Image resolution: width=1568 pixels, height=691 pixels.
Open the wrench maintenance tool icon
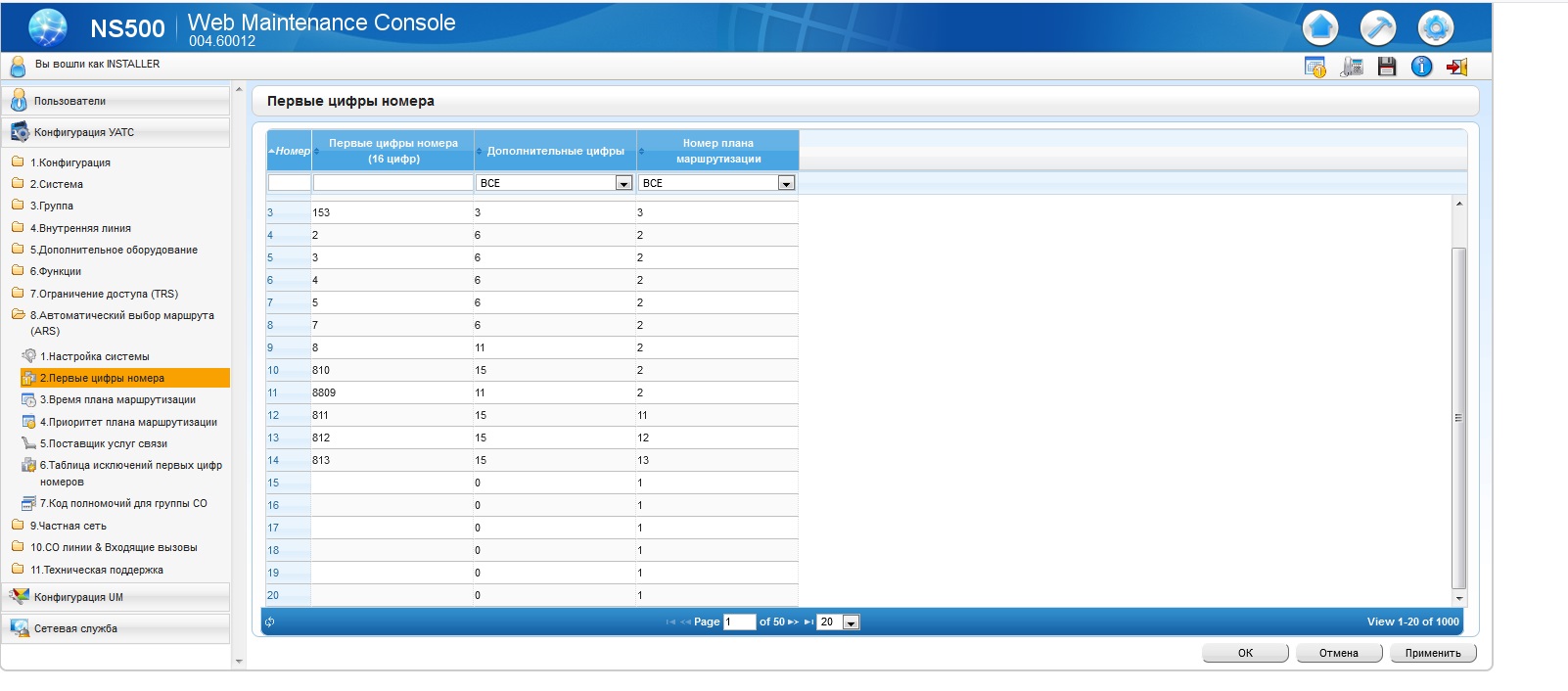tap(1378, 27)
